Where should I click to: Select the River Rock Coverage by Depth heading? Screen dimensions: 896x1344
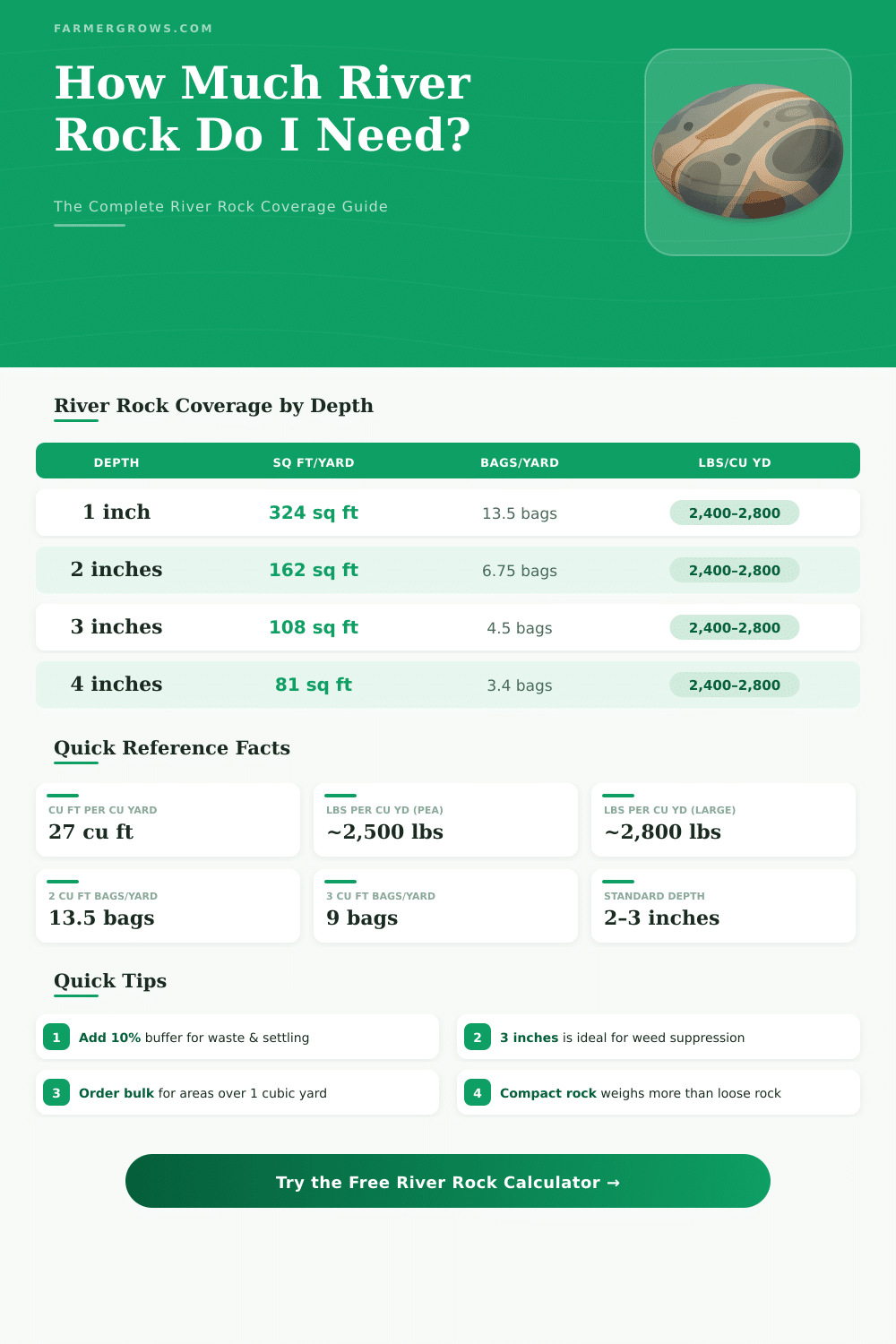(213, 406)
